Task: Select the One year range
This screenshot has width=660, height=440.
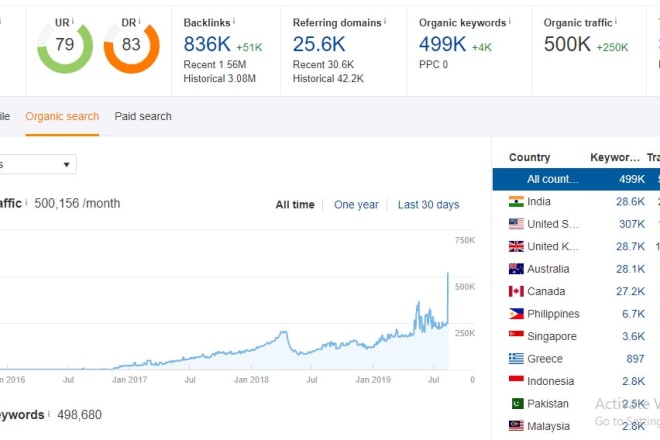Action: 356,205
